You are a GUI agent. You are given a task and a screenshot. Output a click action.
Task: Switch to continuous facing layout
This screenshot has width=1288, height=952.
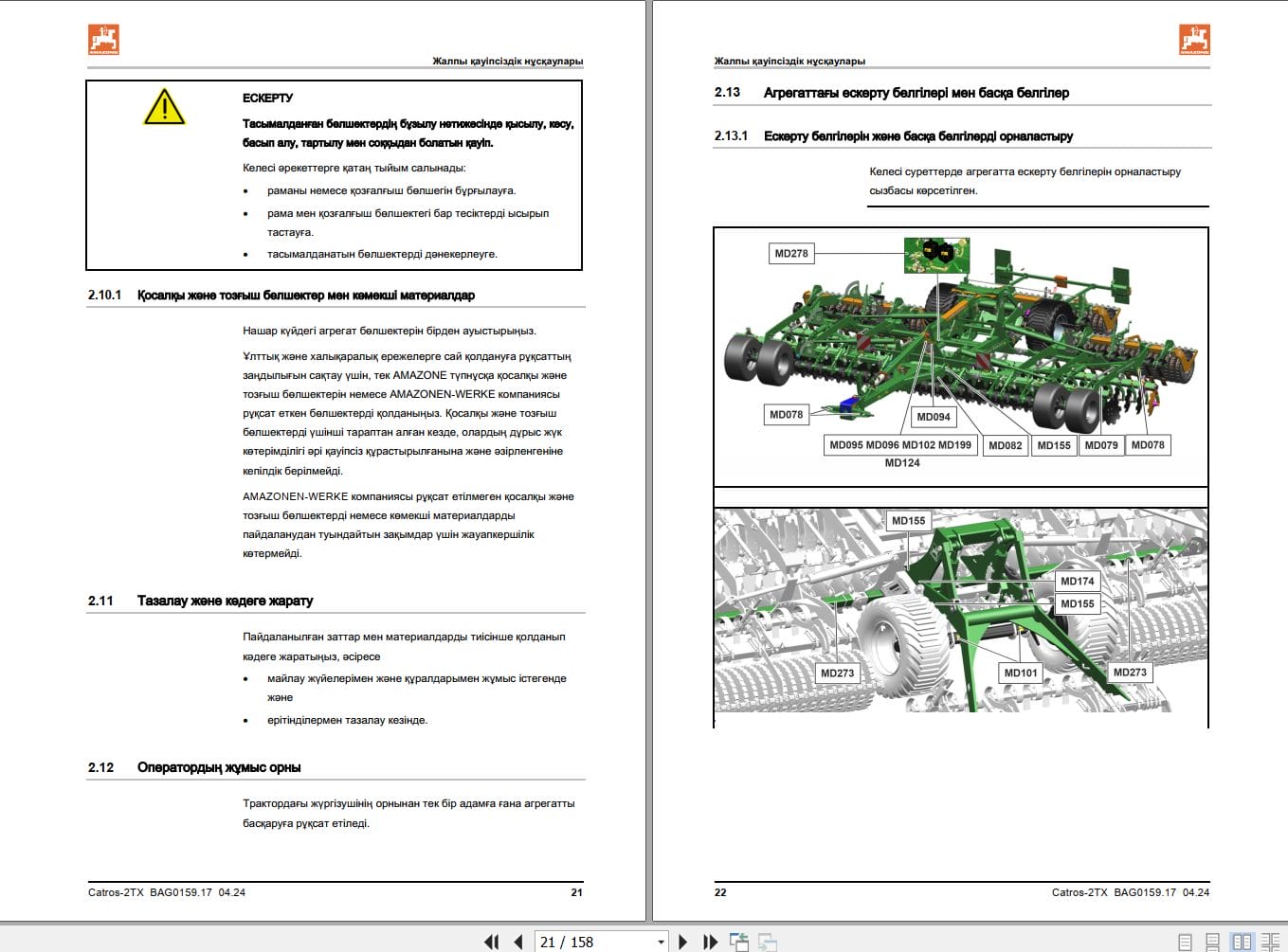point(1270,942)
